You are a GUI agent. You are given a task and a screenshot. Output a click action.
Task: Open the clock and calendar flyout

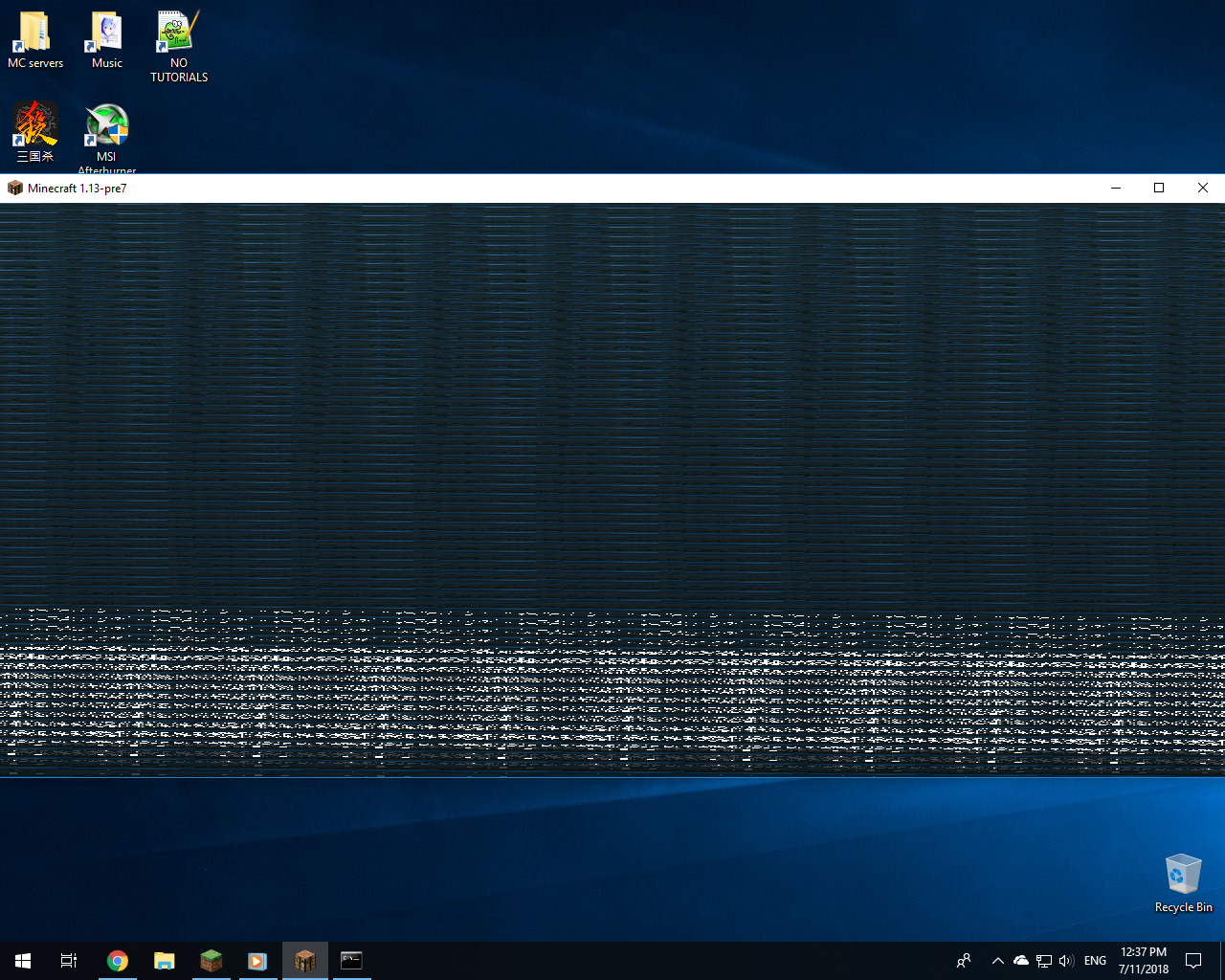pyautogui.click(x=1144, y=961)
